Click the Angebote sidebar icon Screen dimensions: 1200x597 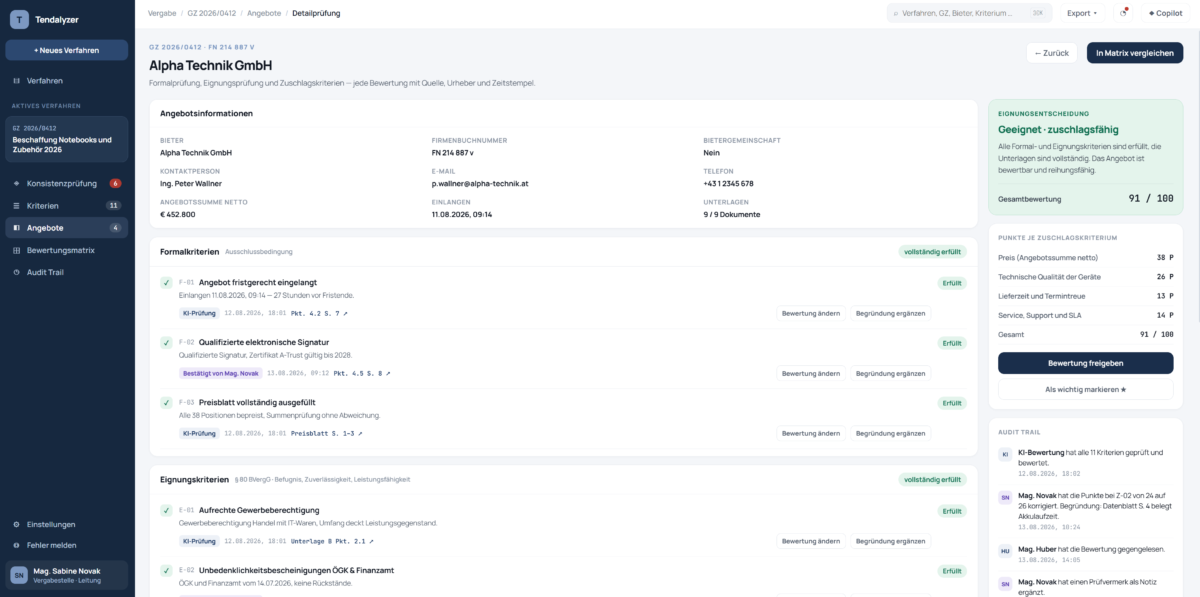pos(17,228)
